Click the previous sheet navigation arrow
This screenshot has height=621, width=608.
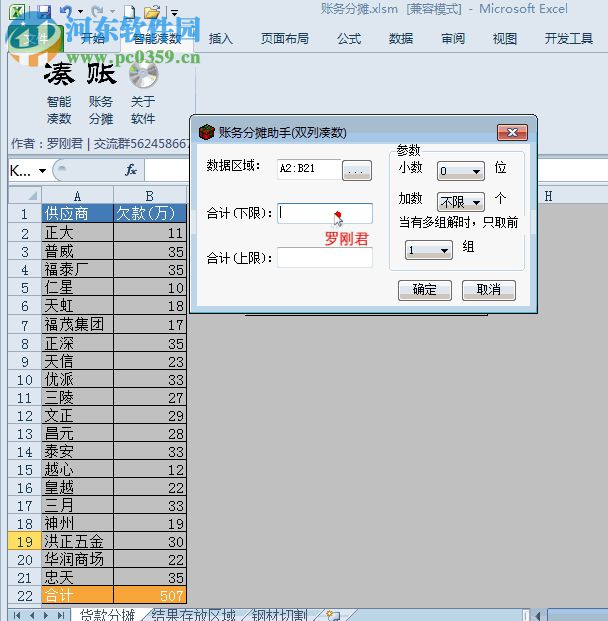pos(32,615)
